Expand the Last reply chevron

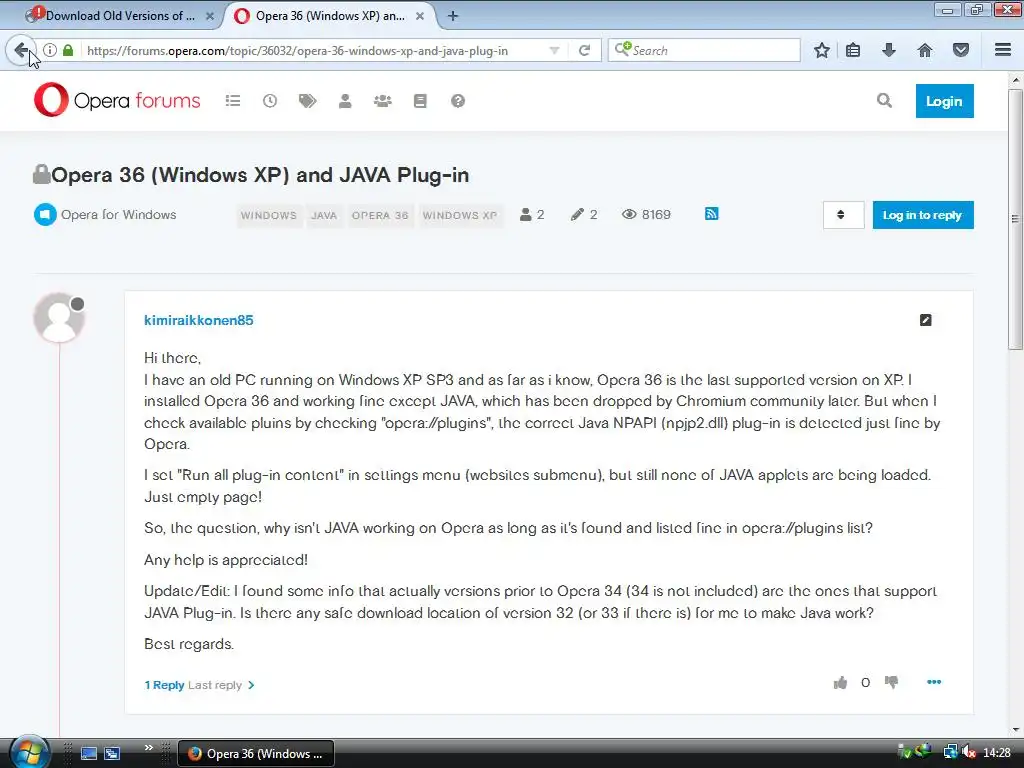pos(251,685)
